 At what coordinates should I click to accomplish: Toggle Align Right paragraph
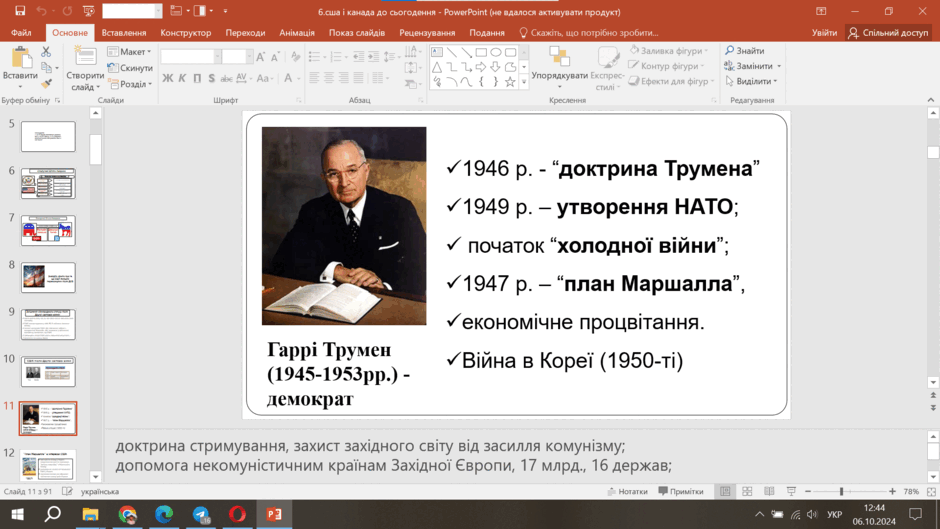pyautogui.click(x=343, y=77)
